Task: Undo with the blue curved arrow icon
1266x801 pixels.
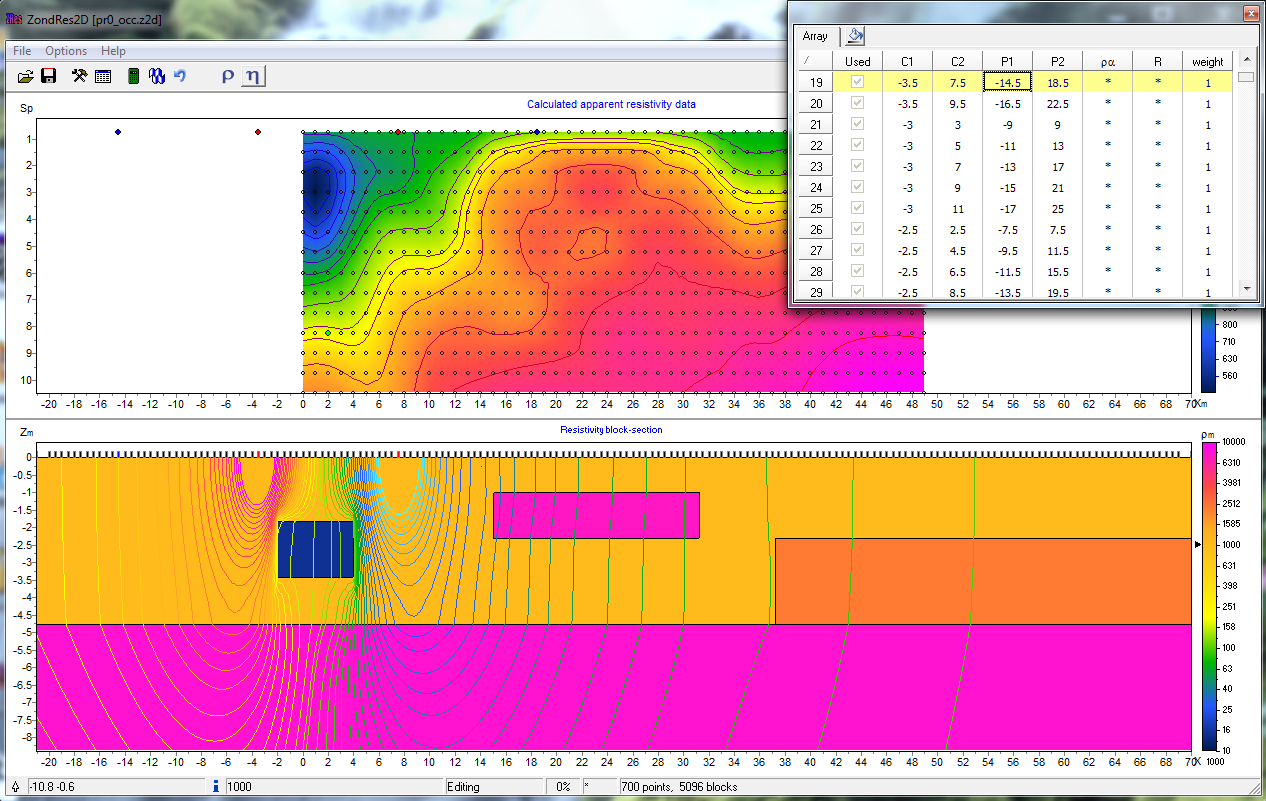Action: pos(180,76)
